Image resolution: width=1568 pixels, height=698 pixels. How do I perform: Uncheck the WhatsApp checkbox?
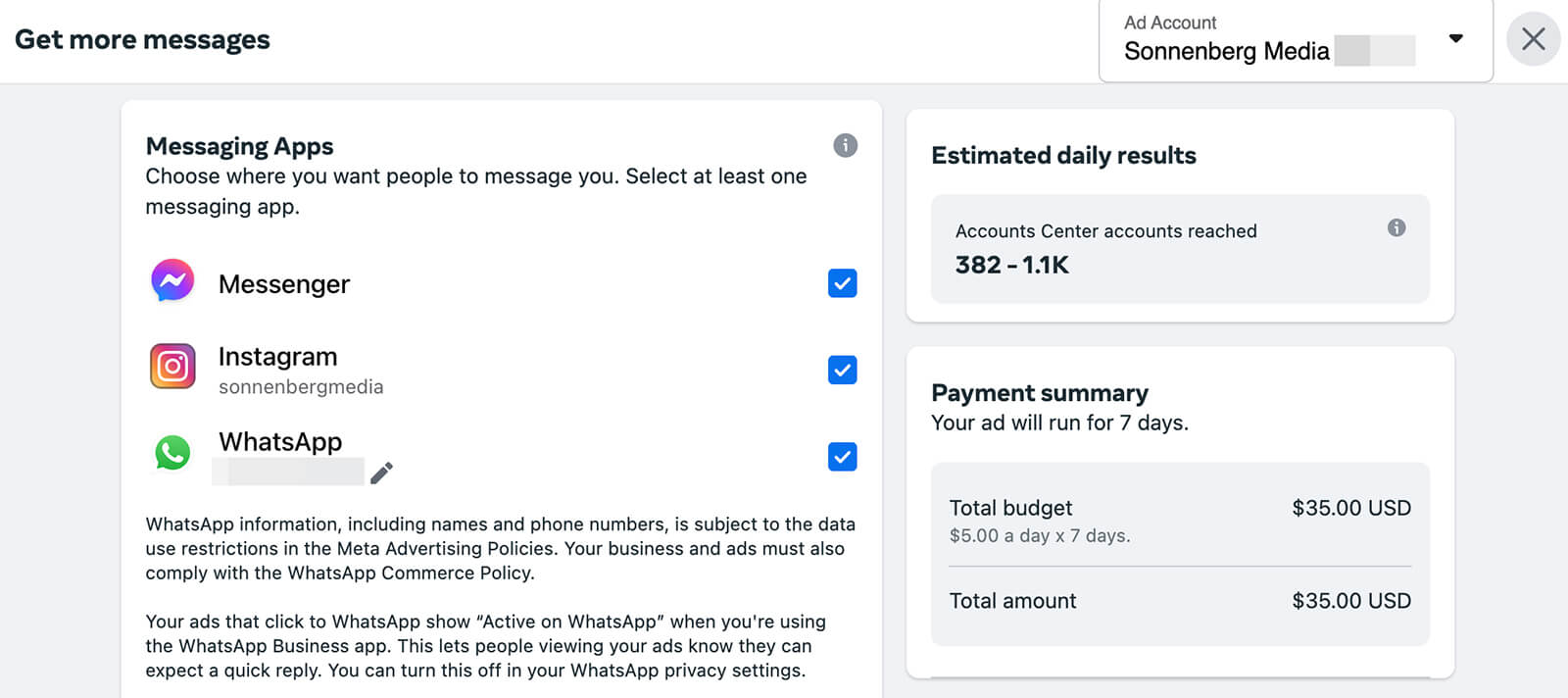click(x=843, y=456)
